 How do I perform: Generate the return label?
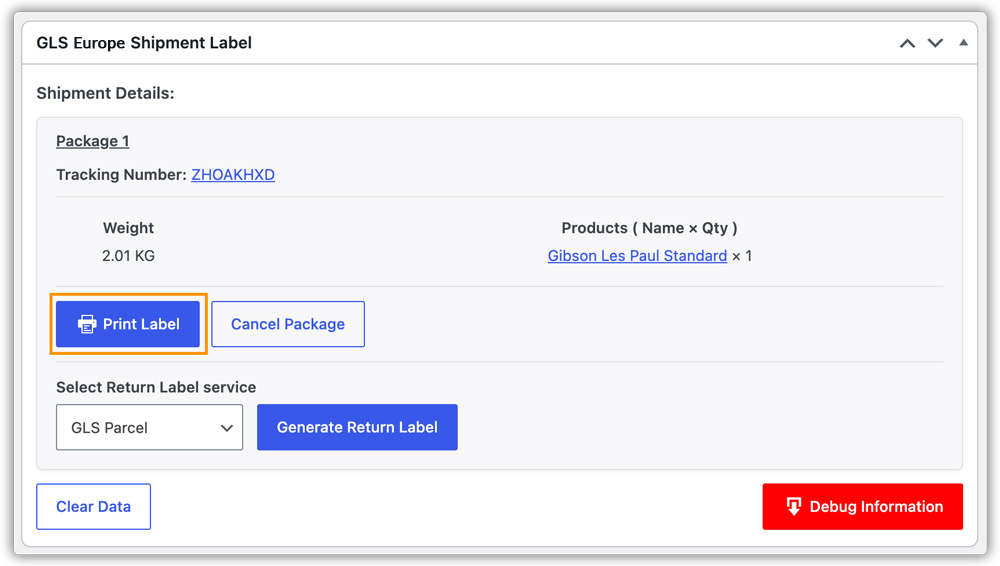click(357, 428)
